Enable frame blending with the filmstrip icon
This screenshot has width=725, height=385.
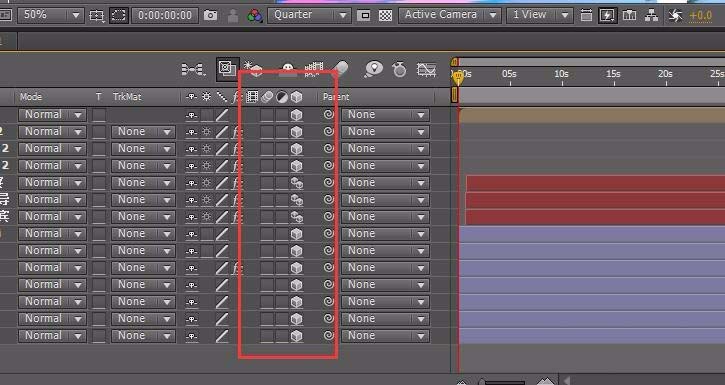(313, 69)
